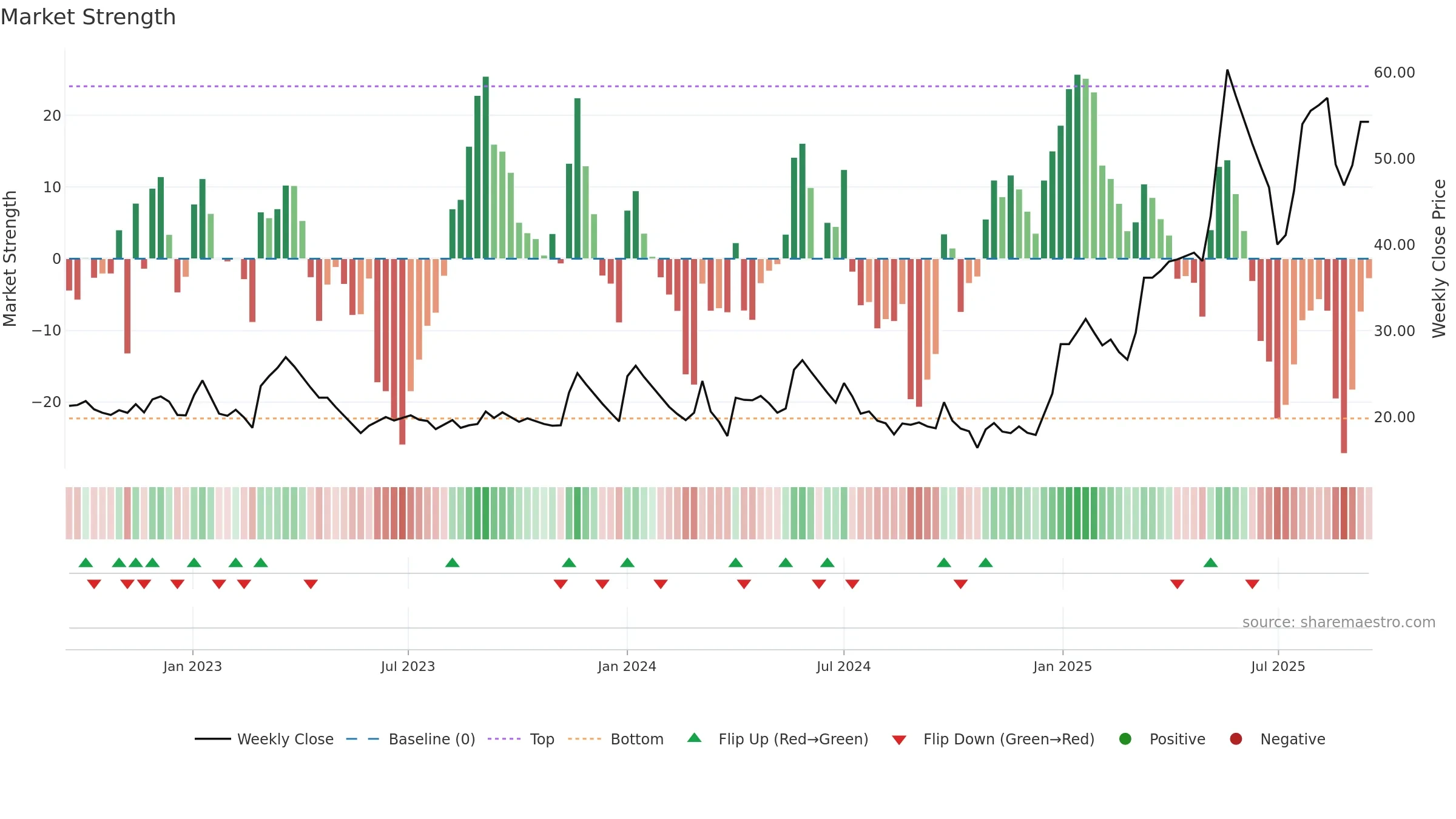The width and height of the screenshot is (1456, 819).
Task: Toggle the Negative legend entry
Action: click(1277, 739)
